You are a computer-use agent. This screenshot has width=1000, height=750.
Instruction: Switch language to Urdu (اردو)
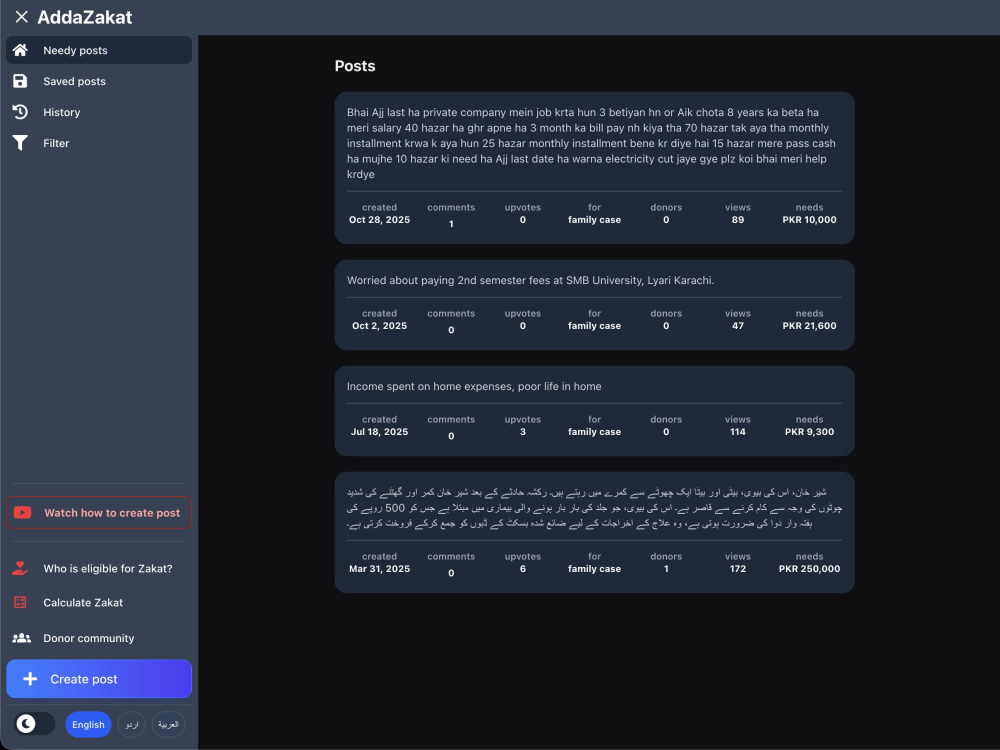[131, 724]
